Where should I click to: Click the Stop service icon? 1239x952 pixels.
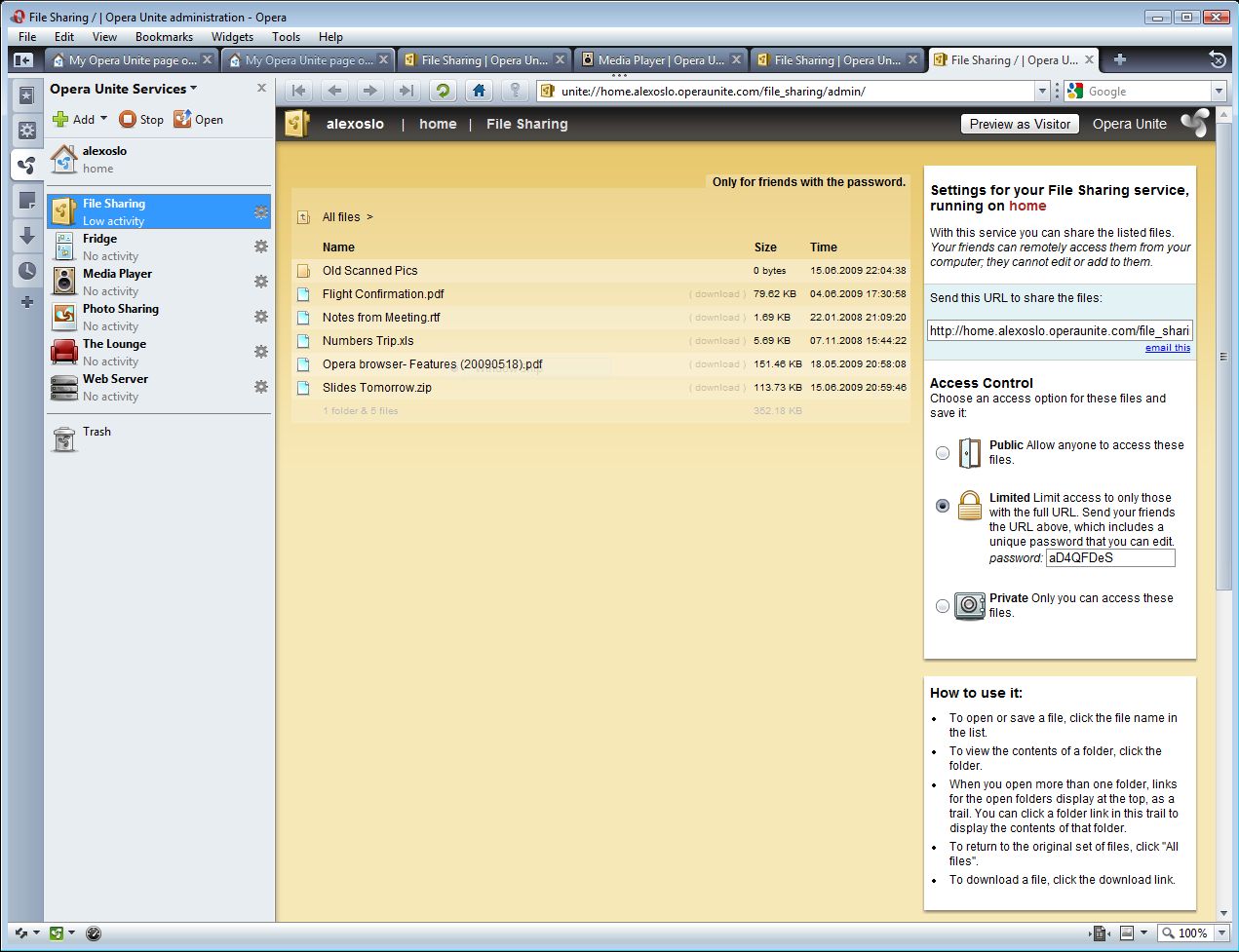128,119
